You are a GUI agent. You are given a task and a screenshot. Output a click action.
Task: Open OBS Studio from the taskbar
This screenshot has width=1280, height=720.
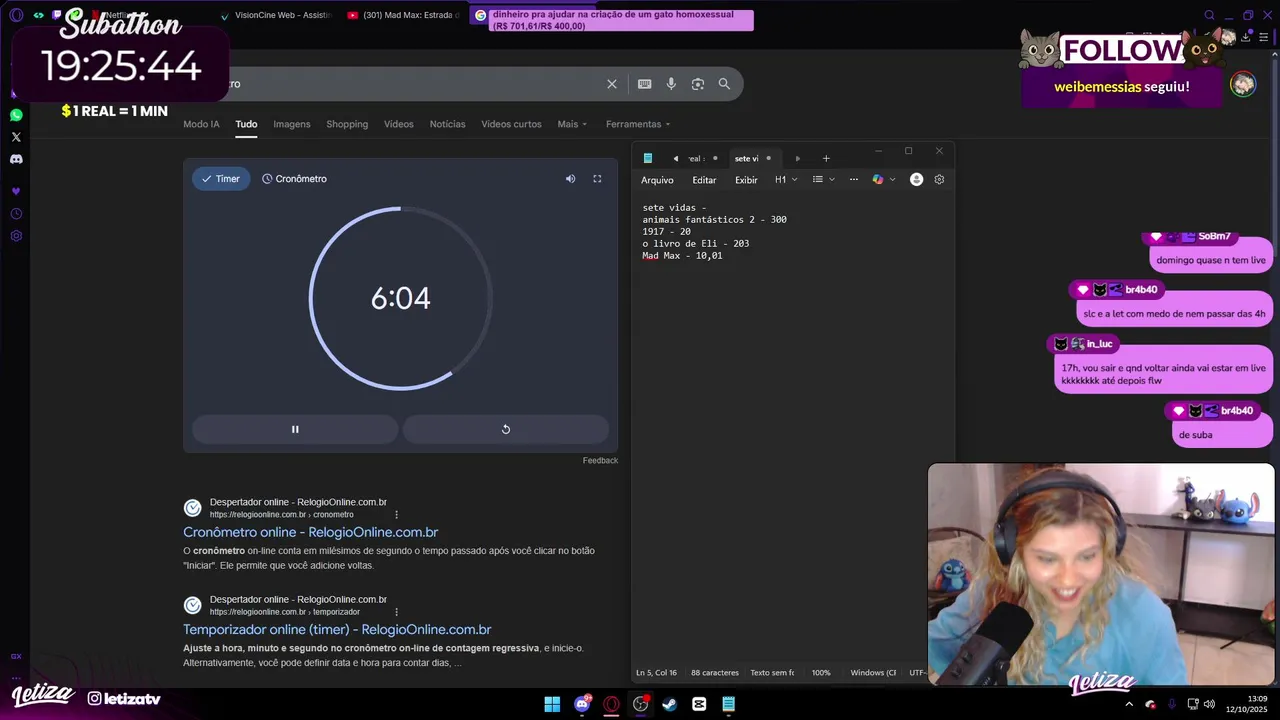pos(641,704)
